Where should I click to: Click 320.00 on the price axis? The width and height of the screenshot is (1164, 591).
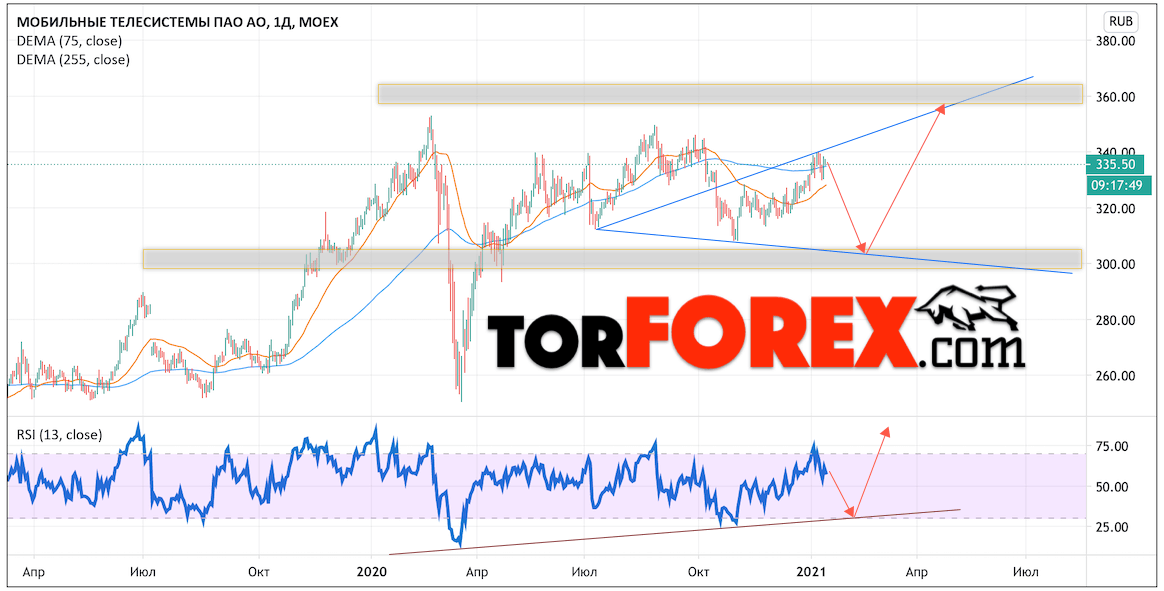click(x=1115, y=209)
